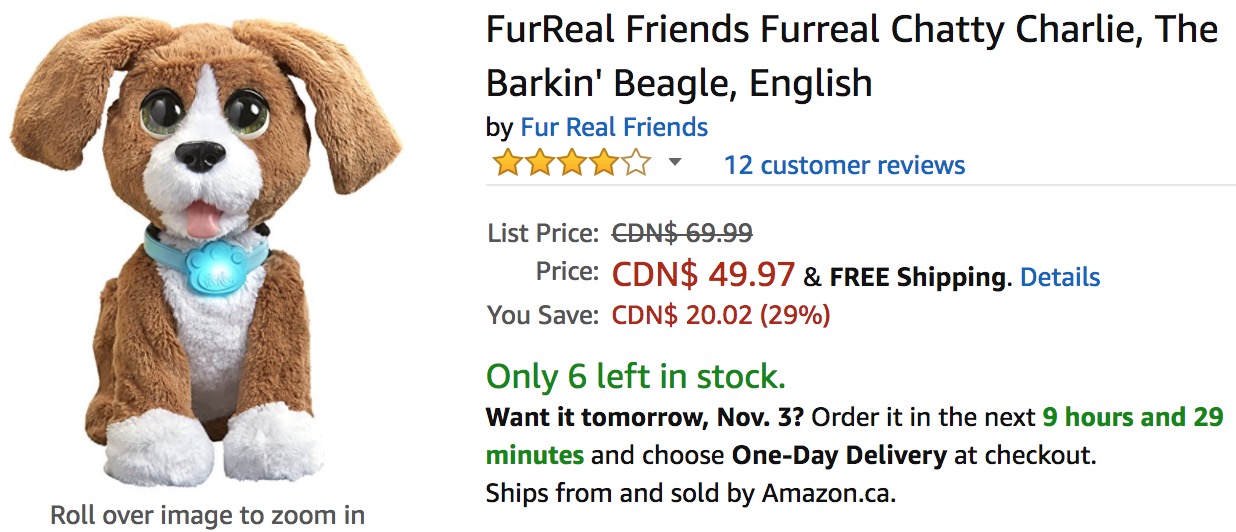Click the CDN$ 20.02 (29%) savings amount
This screenshot has height=532, width=1236.
(720, 316)
